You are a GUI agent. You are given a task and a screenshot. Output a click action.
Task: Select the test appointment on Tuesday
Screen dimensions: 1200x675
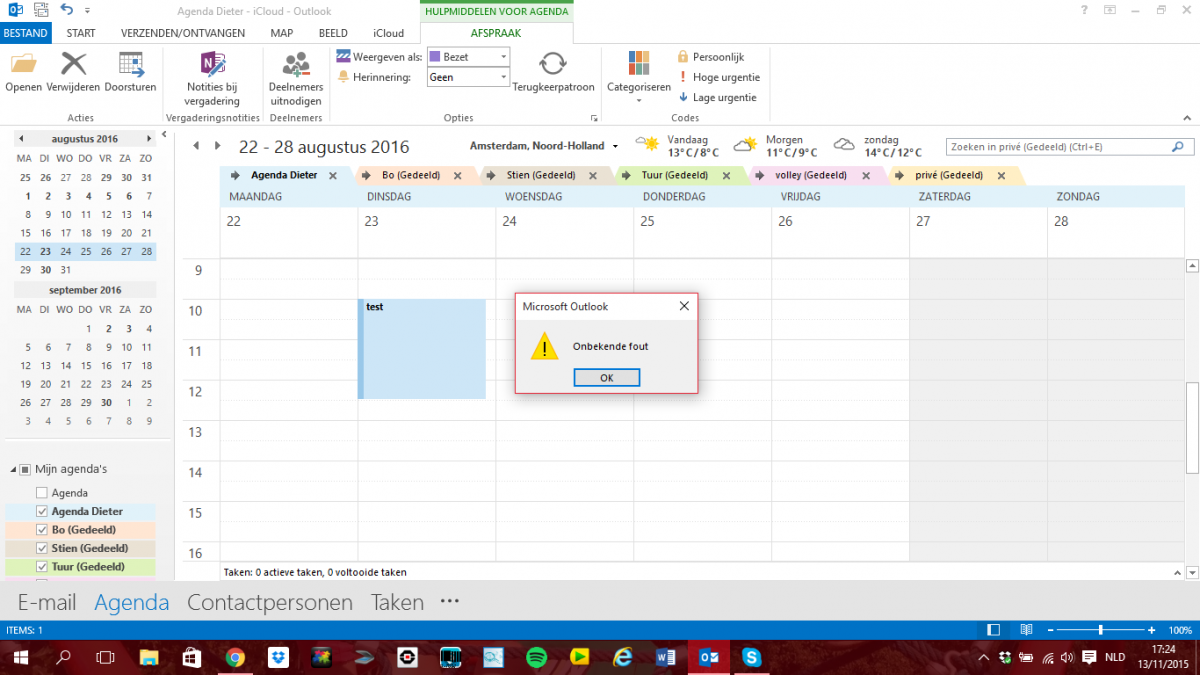(x=423, y=348)
